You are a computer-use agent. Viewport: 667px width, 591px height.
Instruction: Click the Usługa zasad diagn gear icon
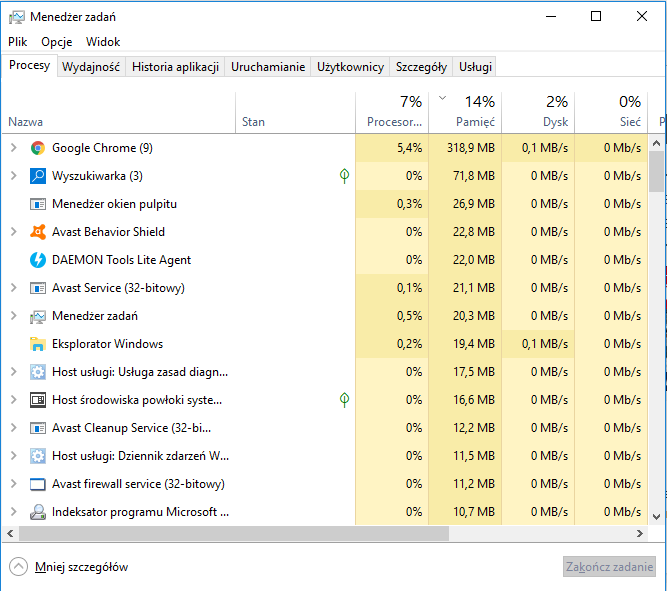[38, 372]
